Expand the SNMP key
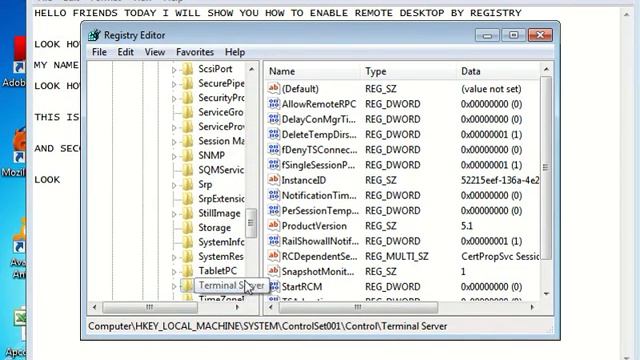The image size is (640, 360). click(174, 156)
